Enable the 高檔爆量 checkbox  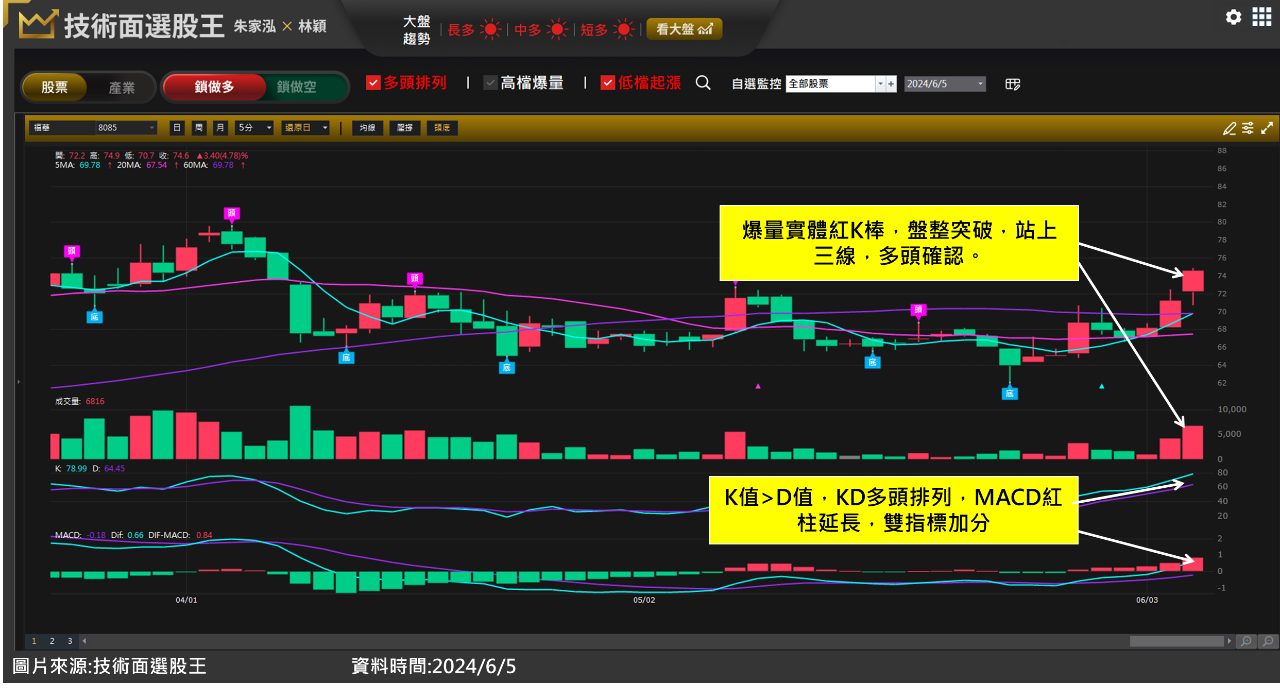[489, 83]
